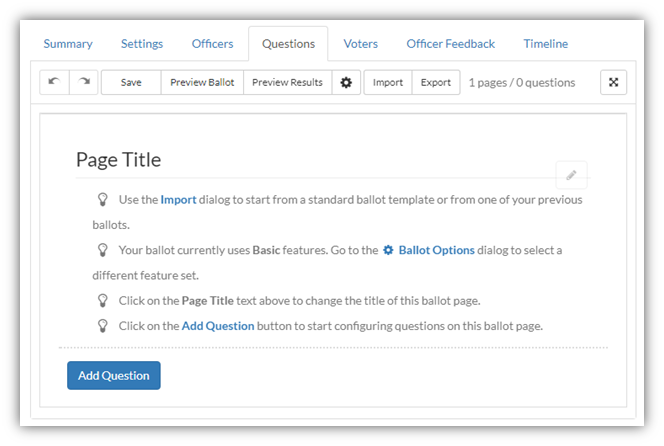Toggle fullscreen expand icon
This screenshot has height=446, width=664.
(x=613, y=82)
